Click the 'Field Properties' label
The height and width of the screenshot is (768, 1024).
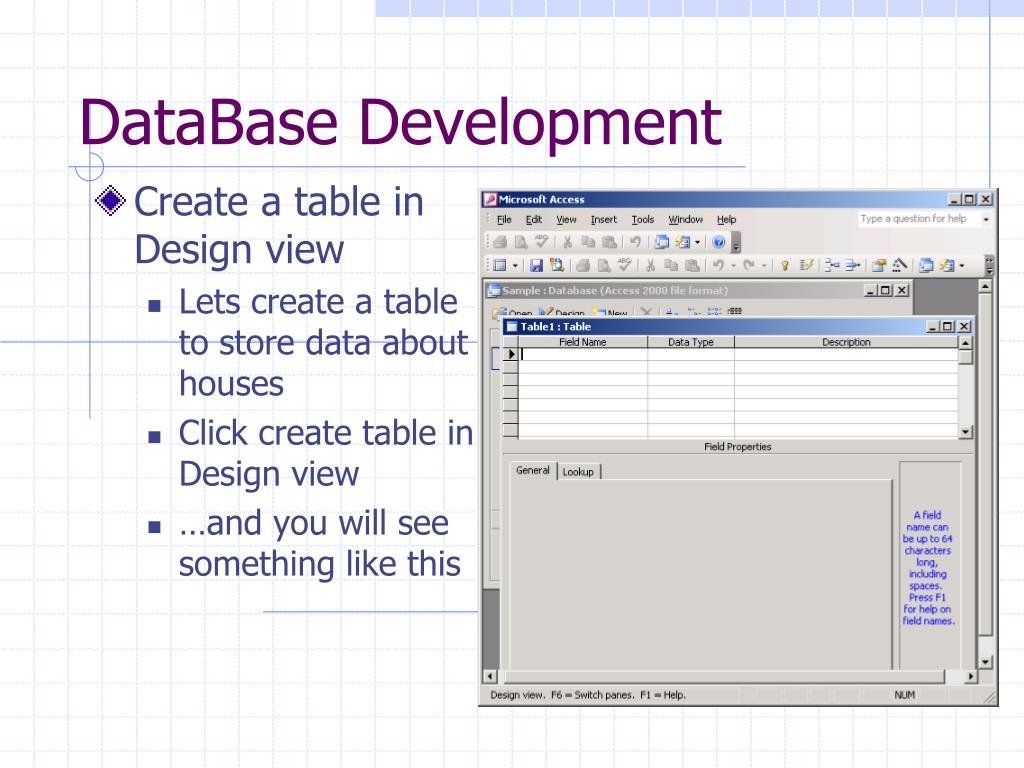(737, 447)
